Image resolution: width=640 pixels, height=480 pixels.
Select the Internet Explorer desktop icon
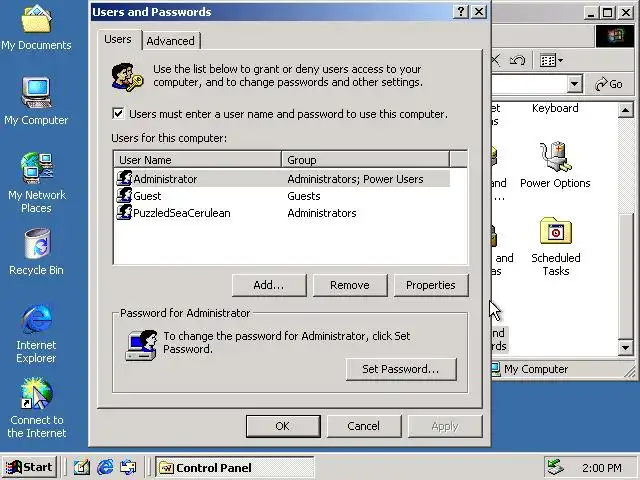pos(36,333)
